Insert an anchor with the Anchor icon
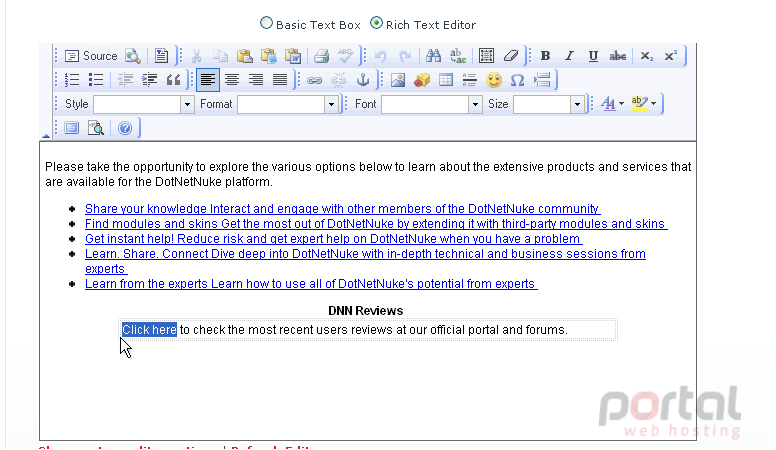The width and height of the screenshot is (776, 450). point(363,80)
